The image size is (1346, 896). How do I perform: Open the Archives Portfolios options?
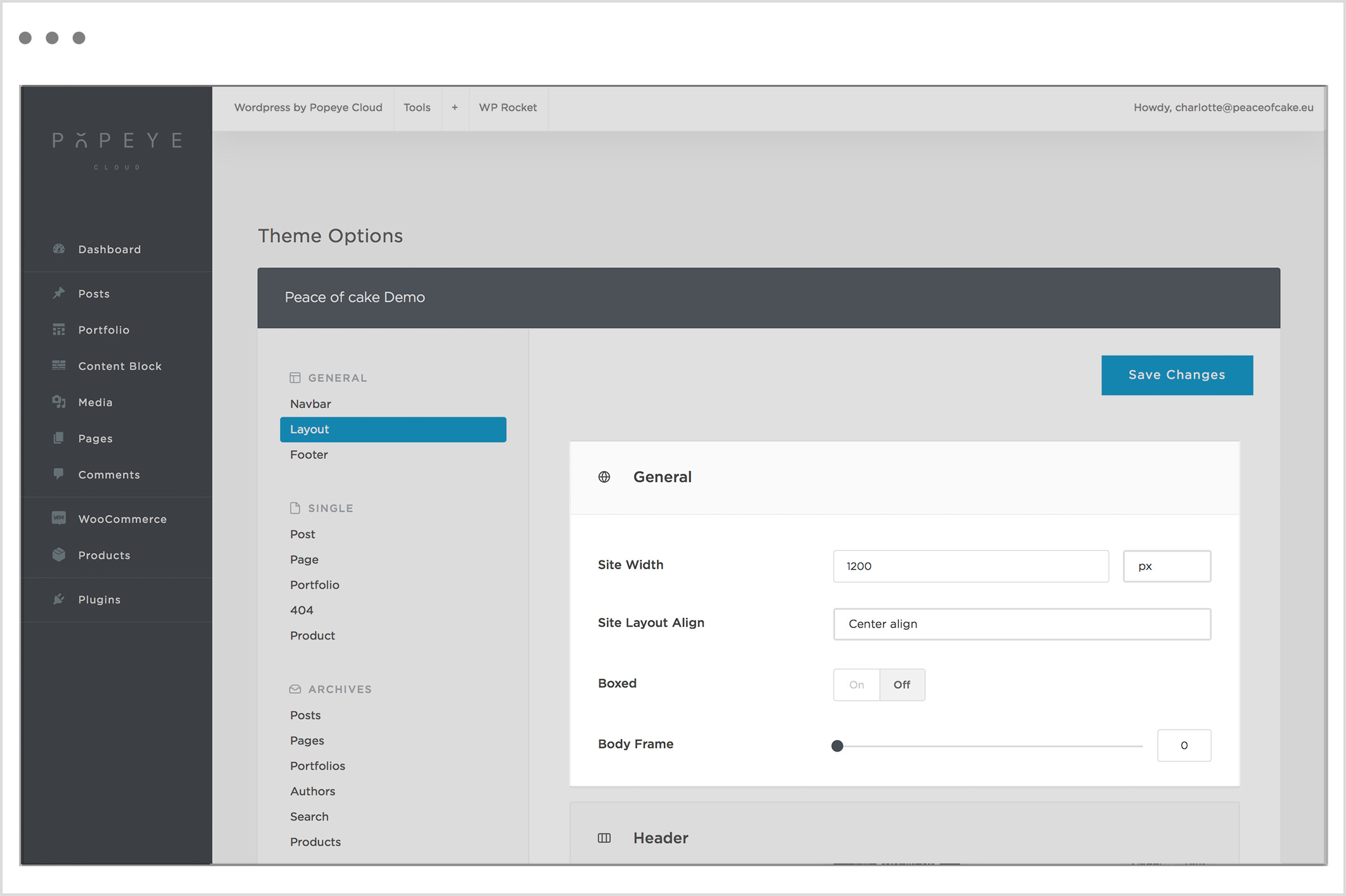pyautogui.click(x=318, y=766)
